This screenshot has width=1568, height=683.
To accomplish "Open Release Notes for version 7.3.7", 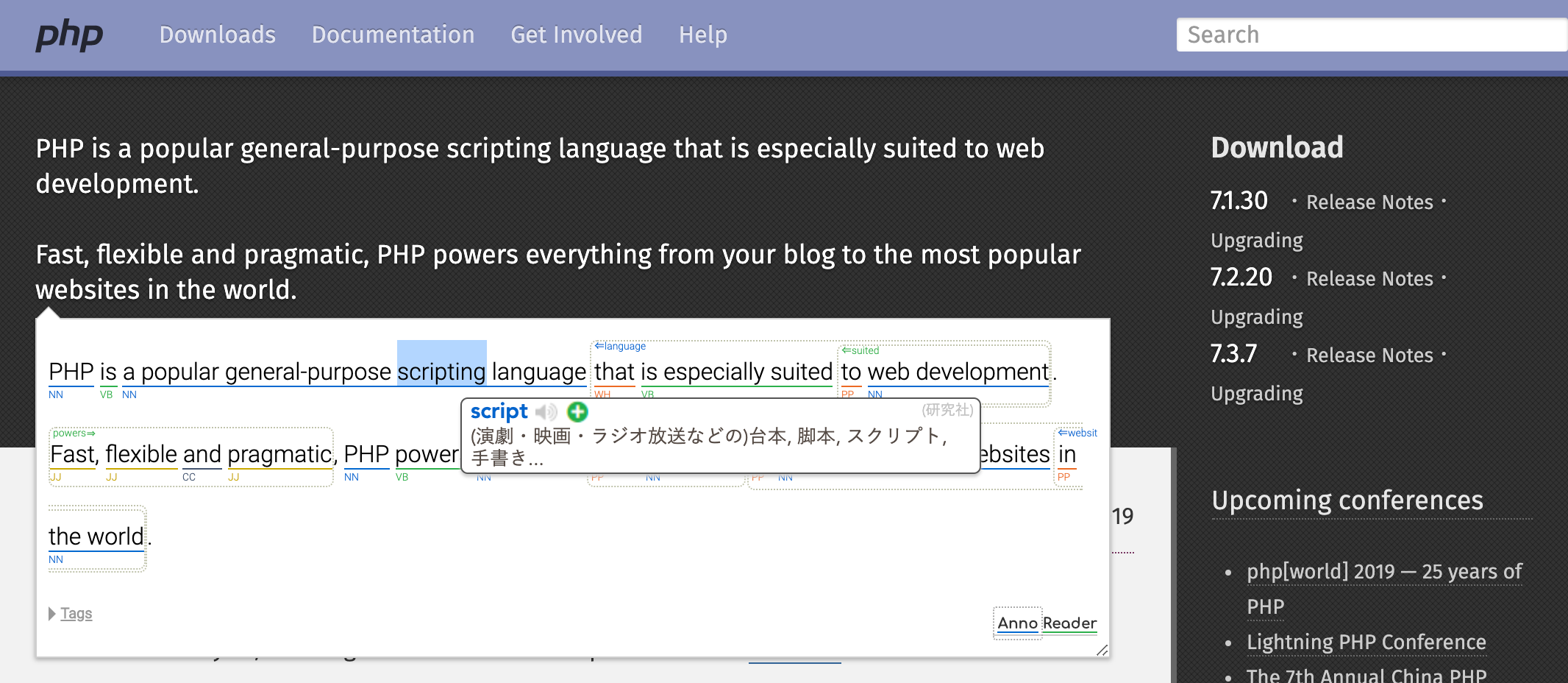I will (x=1369, y=355).
